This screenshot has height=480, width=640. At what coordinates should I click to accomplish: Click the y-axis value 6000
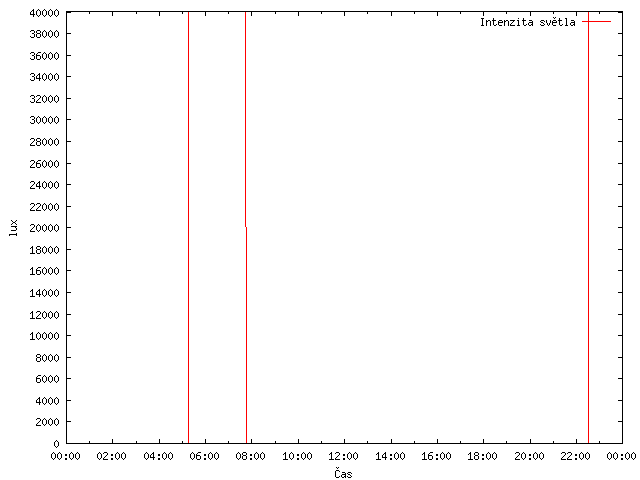pos(47,380)
